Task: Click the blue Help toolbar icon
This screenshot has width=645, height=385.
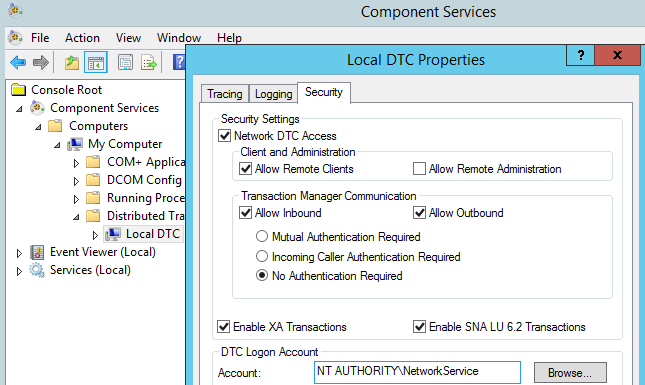Action: [x=179, y=63]
